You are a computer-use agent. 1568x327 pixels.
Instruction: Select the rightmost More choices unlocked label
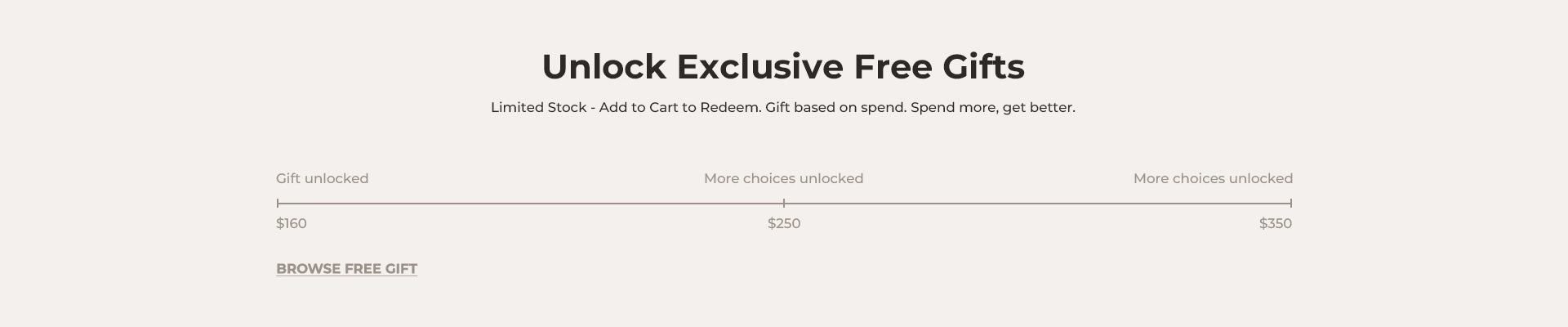(x=1213, y=178)
